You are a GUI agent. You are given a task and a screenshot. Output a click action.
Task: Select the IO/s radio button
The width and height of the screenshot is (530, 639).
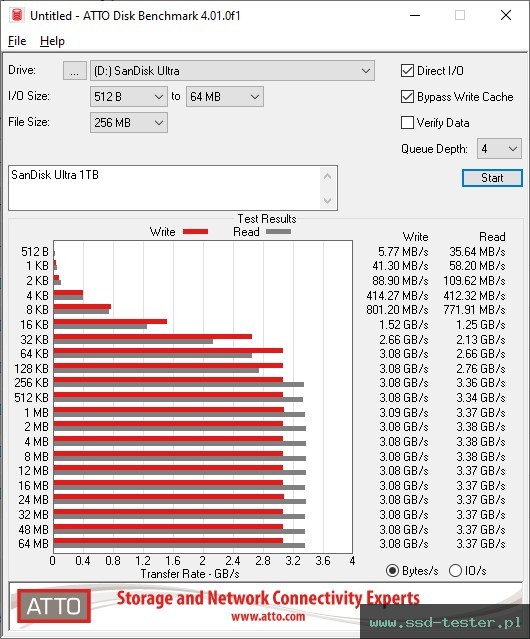[455, 571]
